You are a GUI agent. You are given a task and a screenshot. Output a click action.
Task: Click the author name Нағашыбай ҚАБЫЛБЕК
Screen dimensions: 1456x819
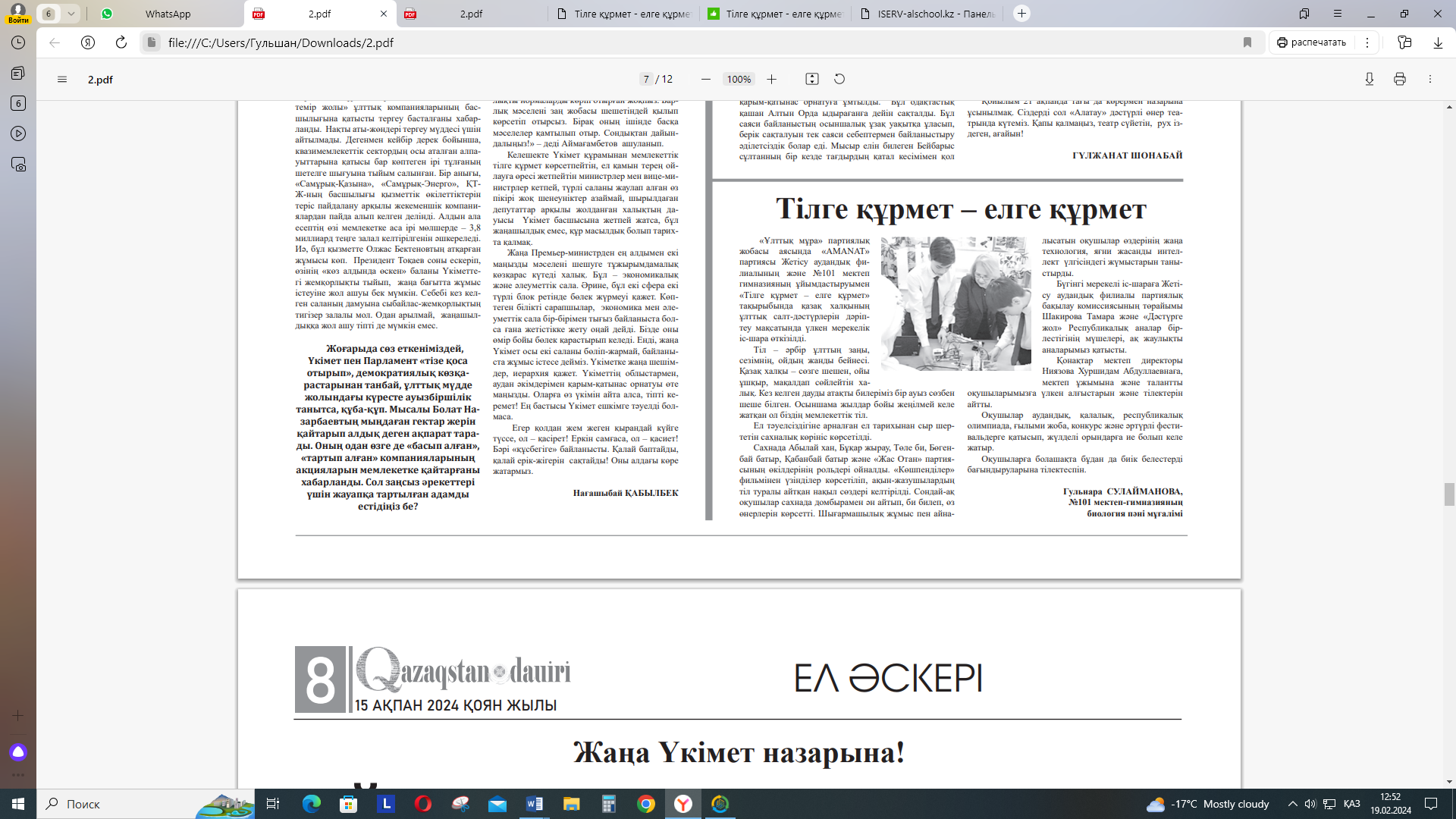click(626, 493)
